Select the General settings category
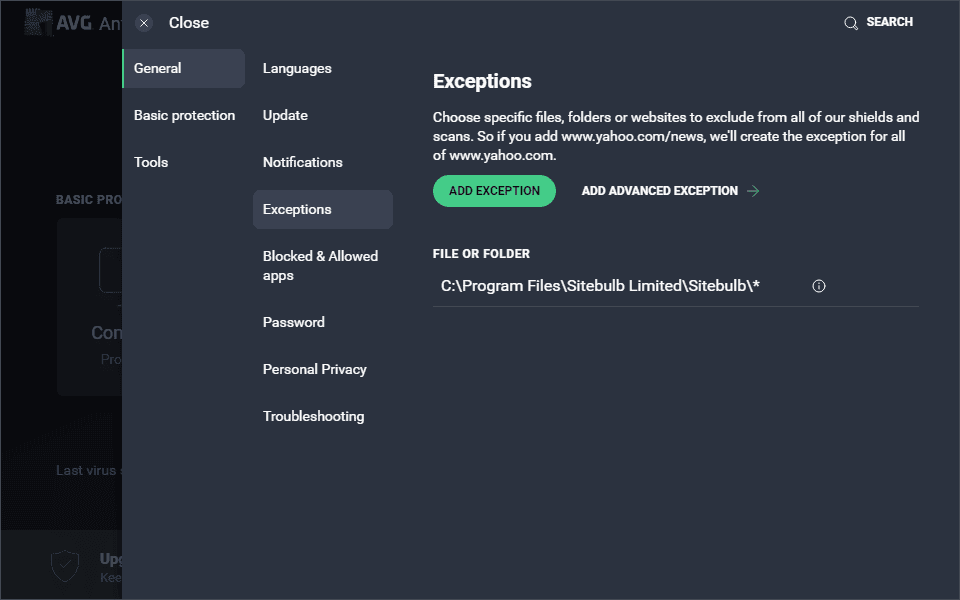This screenshot has width=960, height=600. 184,69
